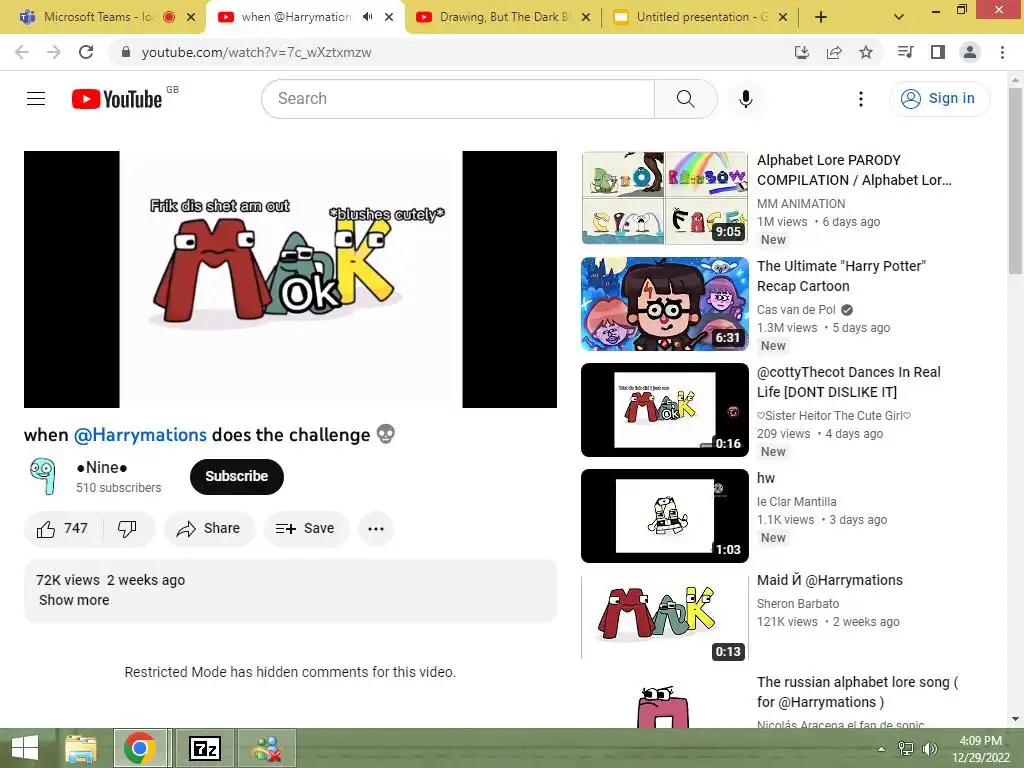Viewport: 1024px width, 768px height.
Task: Open a new browser tab
Action: (x=821, y=17)
